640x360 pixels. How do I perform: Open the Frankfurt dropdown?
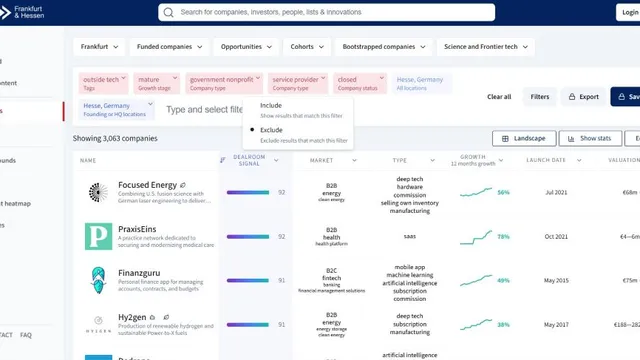click(100, 47)
